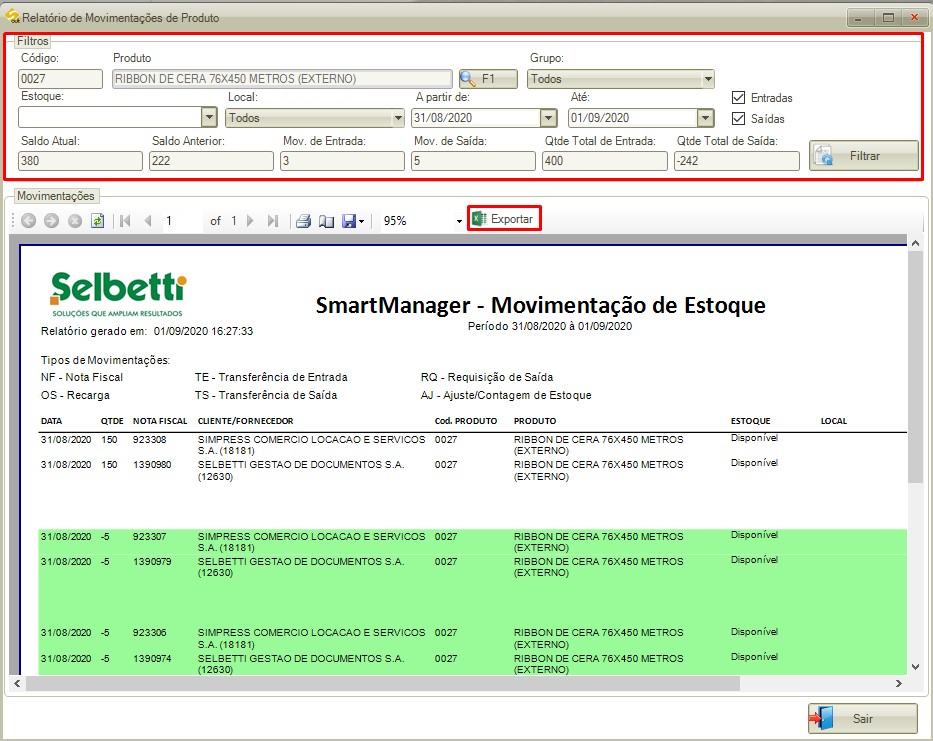This screenshot has height=741, width=933.
Task: Open the zoom level dropdown
Action: tap(459, 221)
